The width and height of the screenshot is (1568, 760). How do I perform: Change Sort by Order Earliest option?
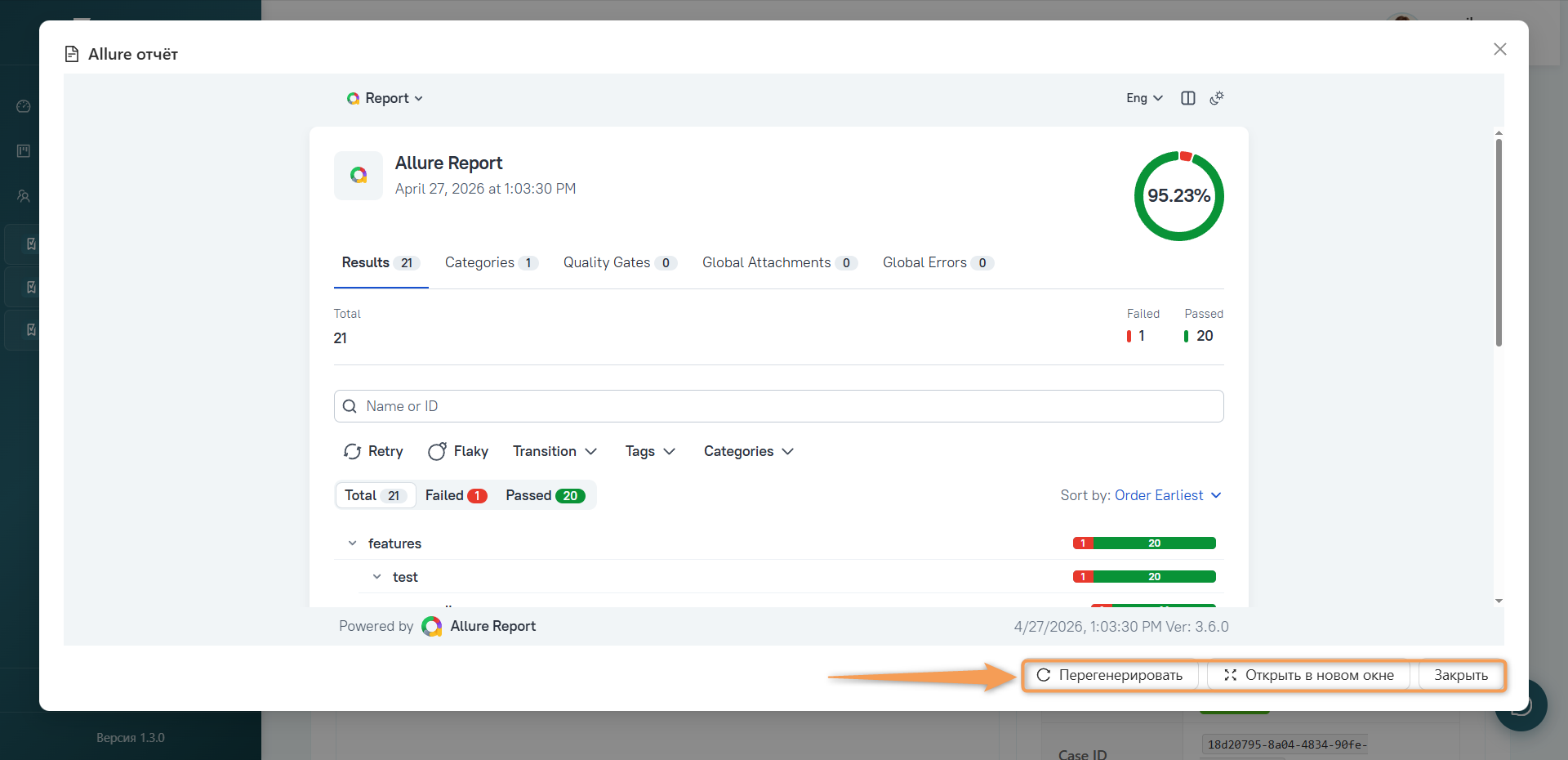[x=1141, y=495]
